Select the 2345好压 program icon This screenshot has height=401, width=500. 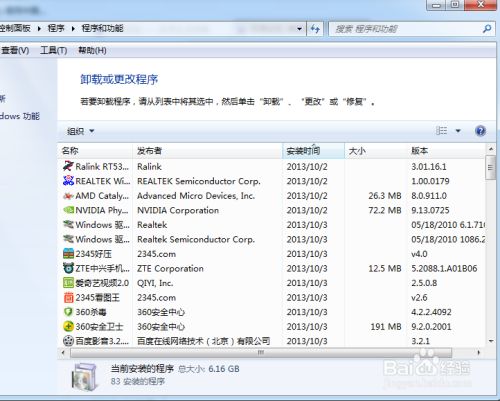[x=68, y=254]
